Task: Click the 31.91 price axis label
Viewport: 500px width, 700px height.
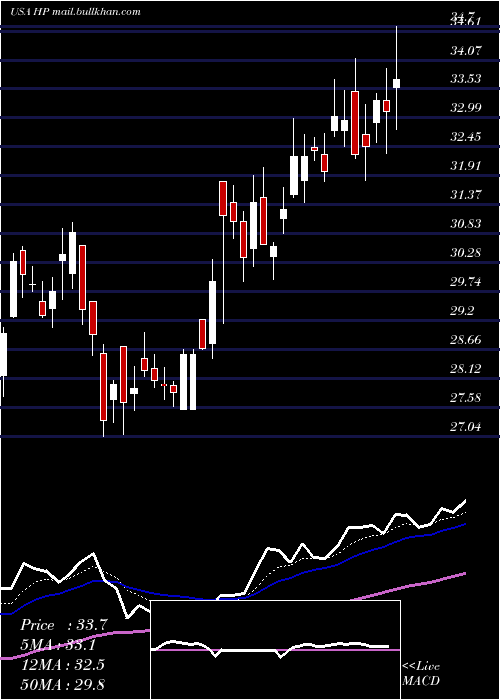Action: point(466,166)
